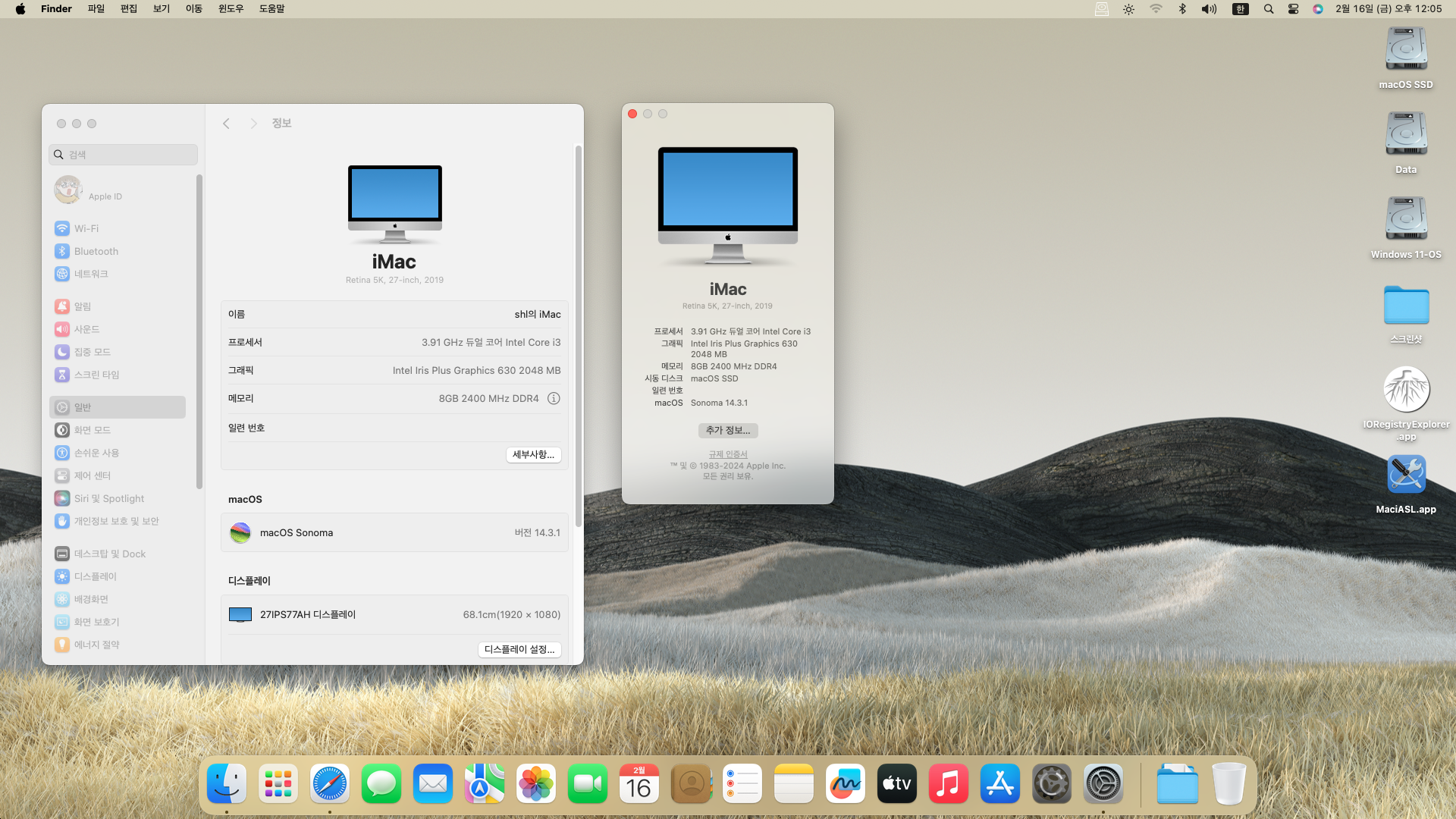Click the 정보 pane vertical scrollbar
The width and height of the screenshot is (1456, 819).
click(x=579, y=336)
